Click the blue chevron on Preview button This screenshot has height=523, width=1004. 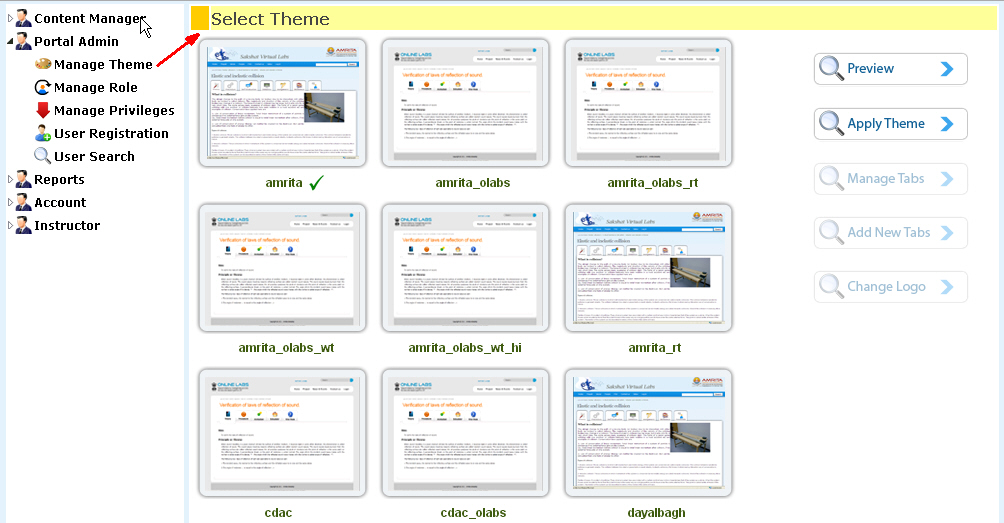(x=947, y=68)
